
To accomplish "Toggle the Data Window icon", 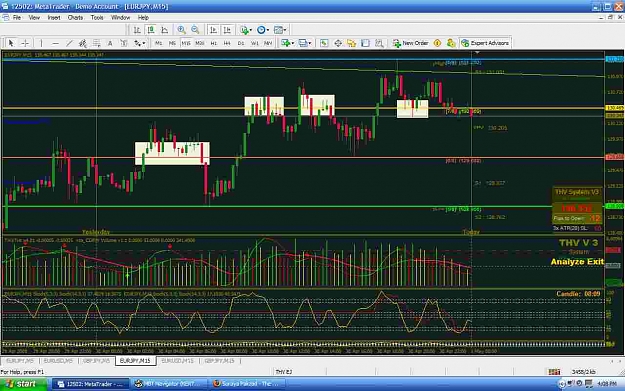I will pos(338,43).
